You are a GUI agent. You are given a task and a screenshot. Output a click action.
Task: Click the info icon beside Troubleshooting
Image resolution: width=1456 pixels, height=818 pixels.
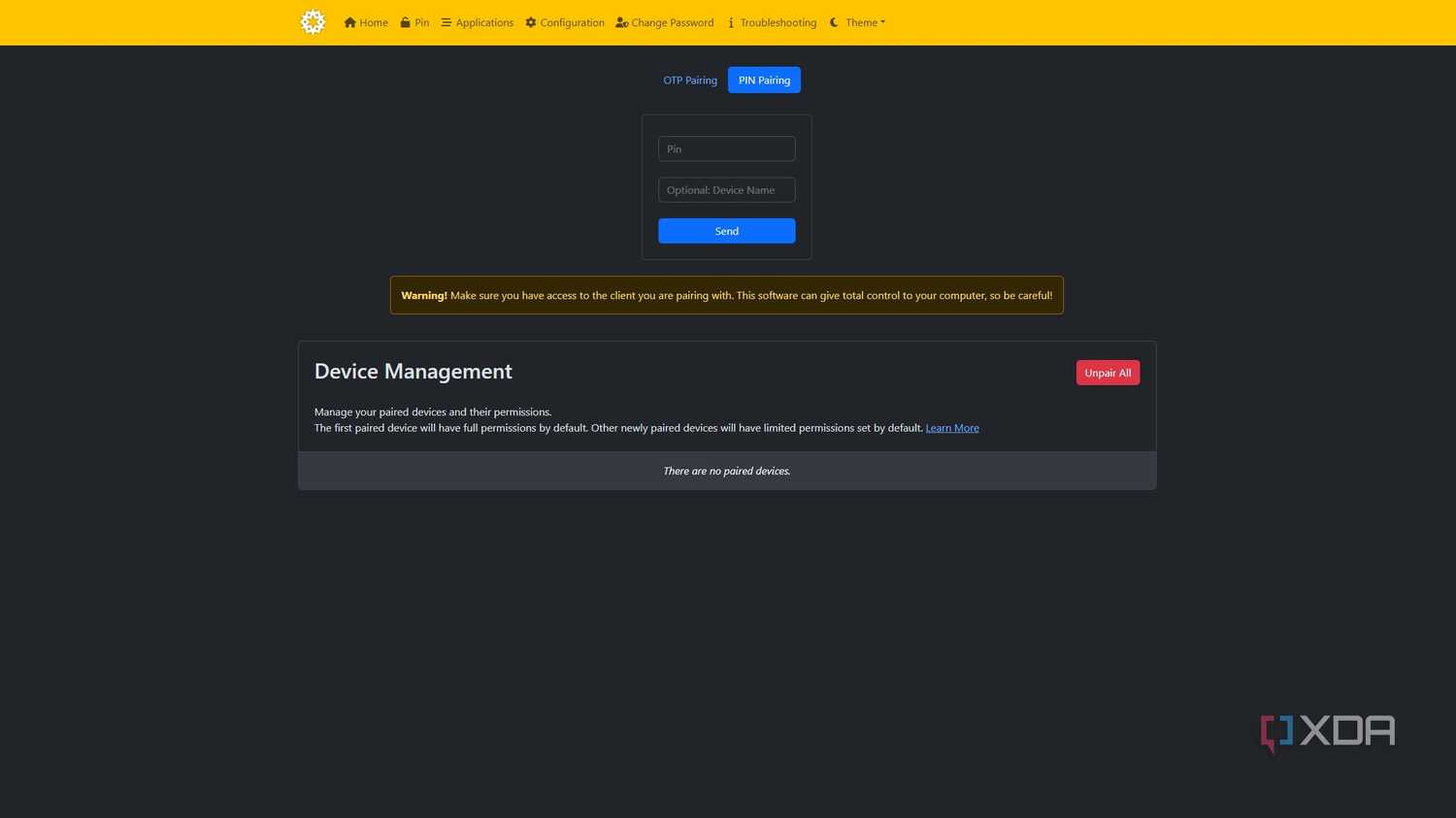[x=731, y=22]
